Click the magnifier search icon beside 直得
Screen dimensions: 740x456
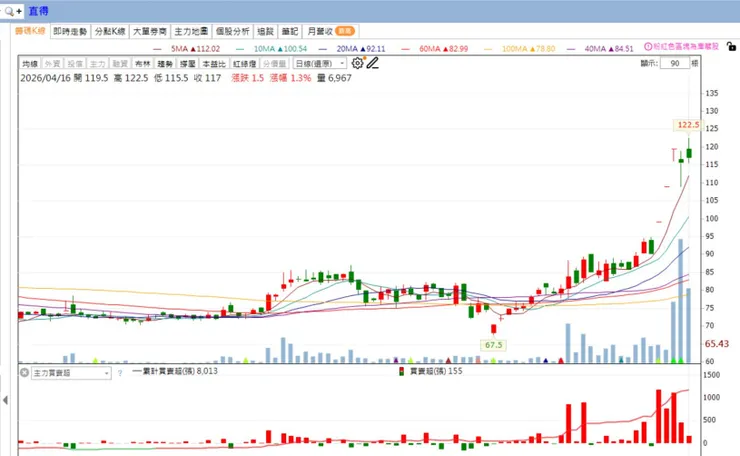[x=8, y=11]
